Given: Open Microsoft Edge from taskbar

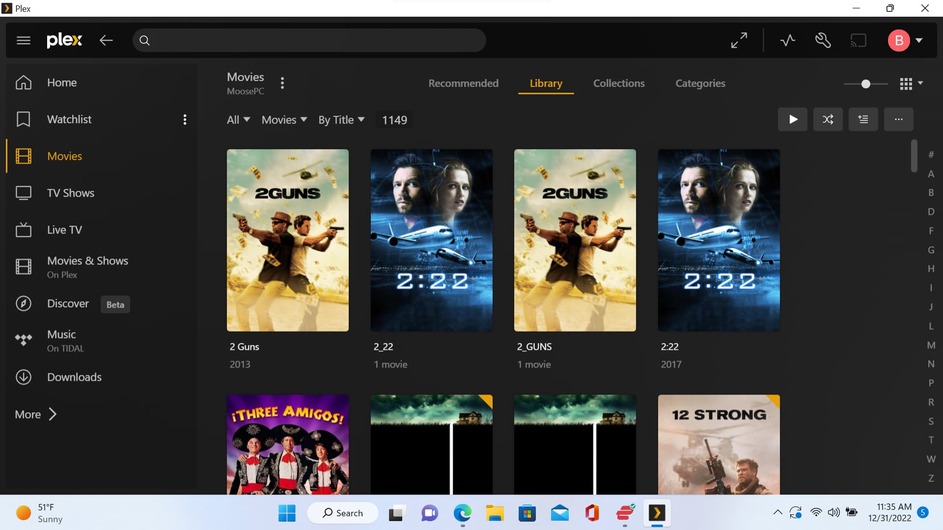Looking at the screenshot, I should click(462, 513).
